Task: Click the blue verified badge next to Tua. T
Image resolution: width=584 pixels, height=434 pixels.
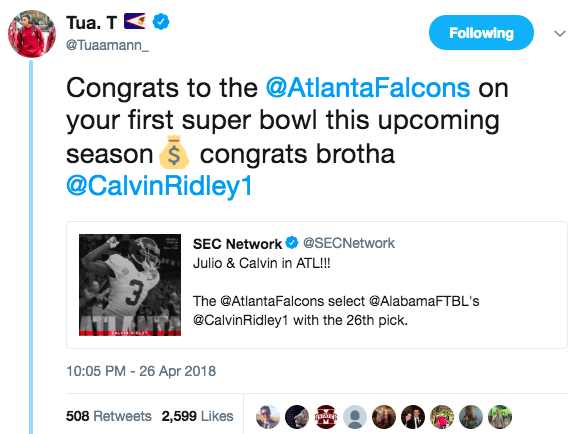Action: pos(161,22)
